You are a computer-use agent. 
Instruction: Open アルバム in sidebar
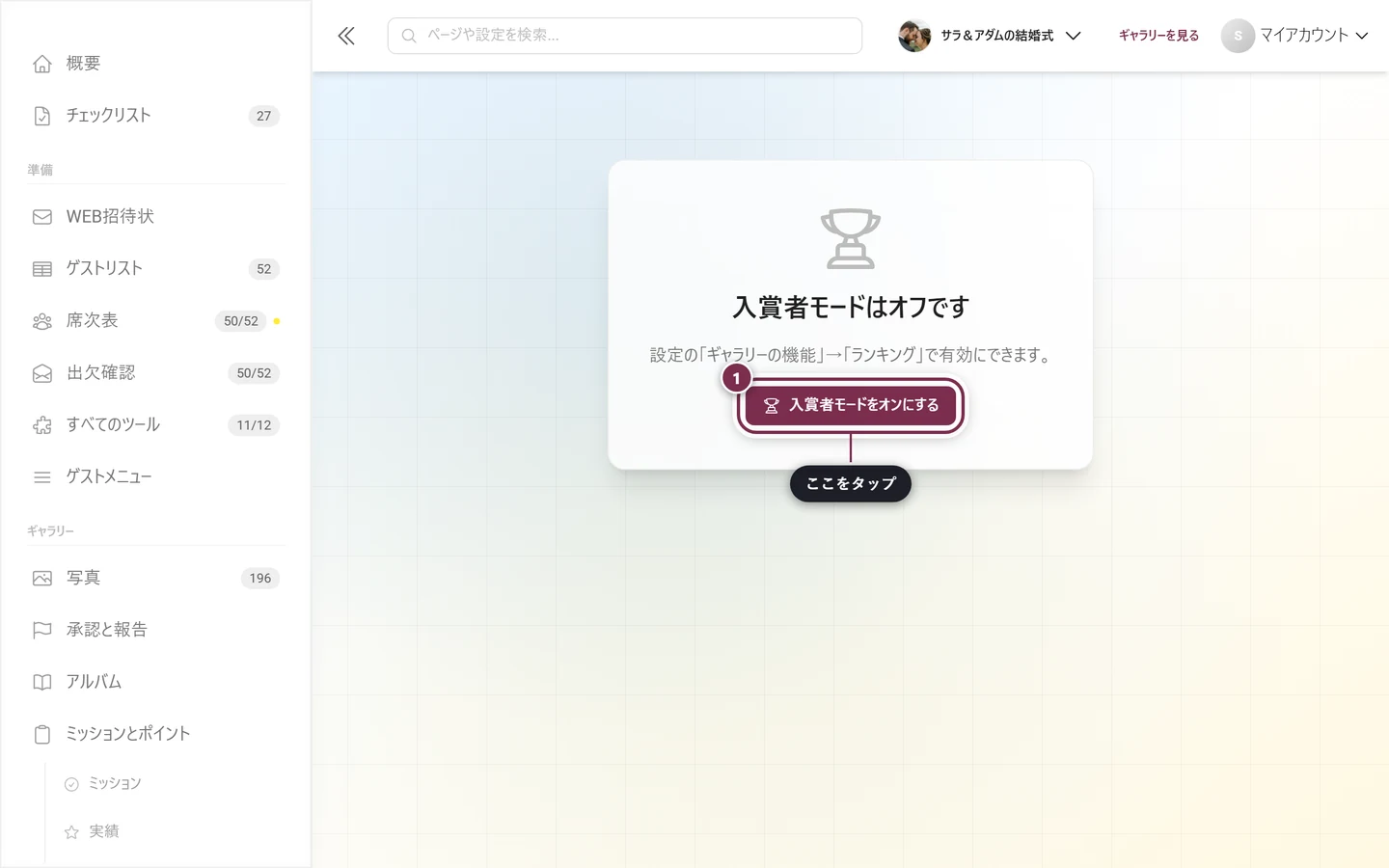(x=155, y=683)
